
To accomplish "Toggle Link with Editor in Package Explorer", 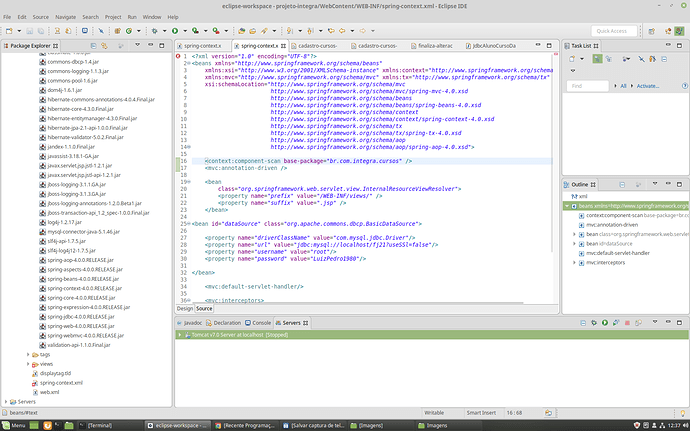I will point(104,45).
